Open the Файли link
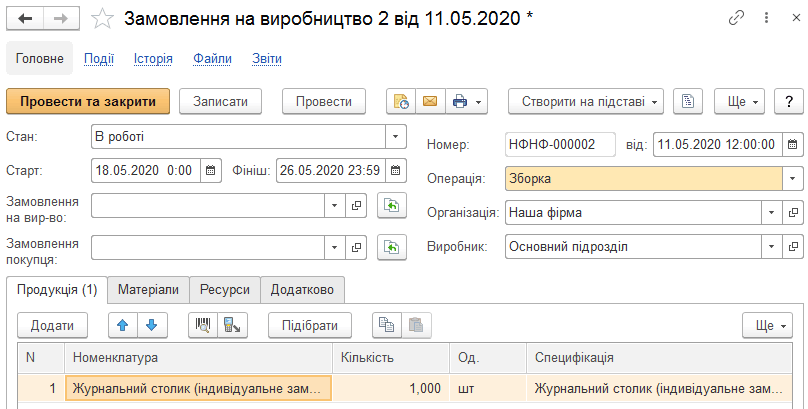This screenshot has width=808, height=409. [212, 59]
